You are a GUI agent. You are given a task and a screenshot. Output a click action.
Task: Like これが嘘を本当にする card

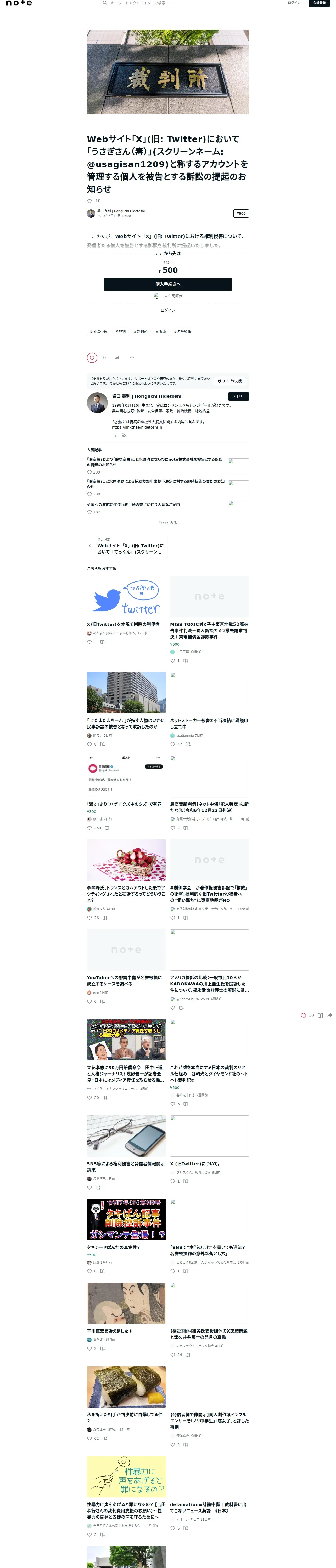(172, 1104)
